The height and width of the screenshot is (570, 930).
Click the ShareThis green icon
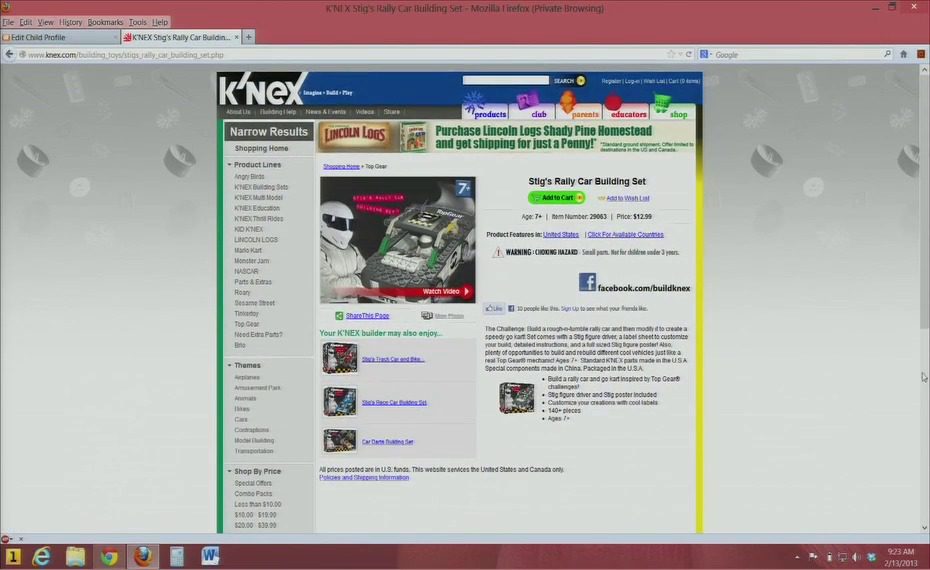point(339,316)
